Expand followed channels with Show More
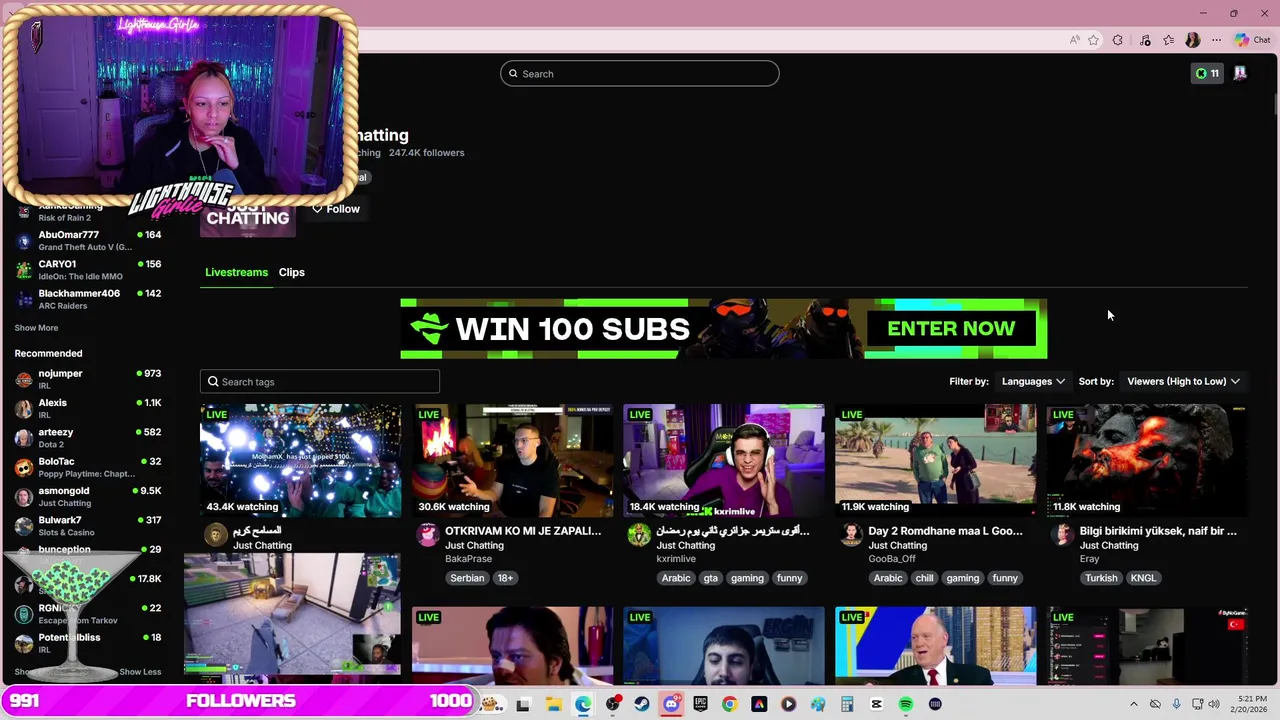 36,328
